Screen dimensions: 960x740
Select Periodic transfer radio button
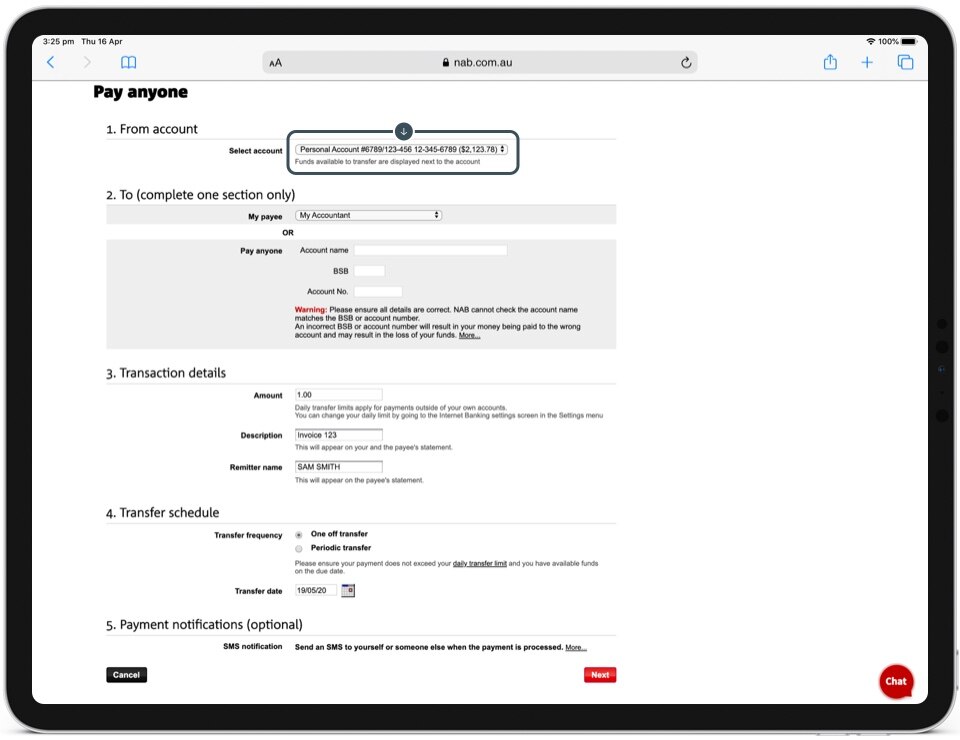[x=299, y=549]
